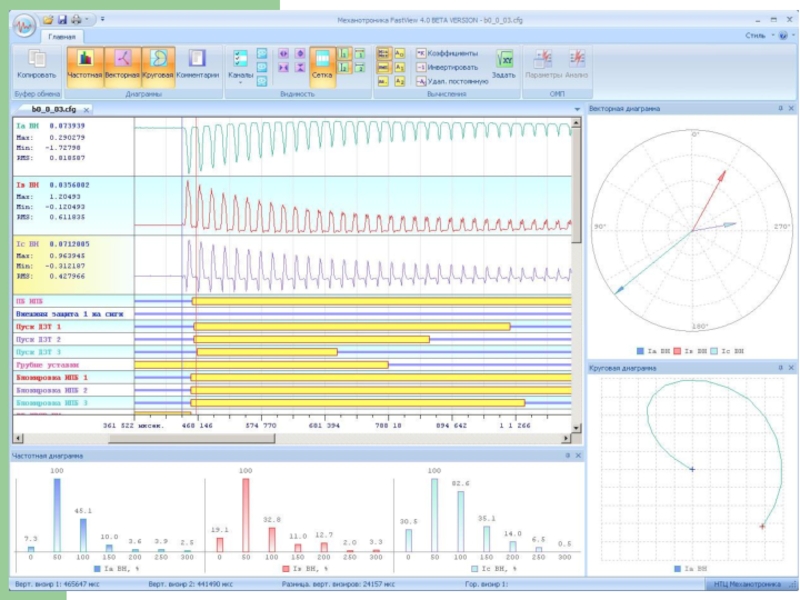Screen dimensions: 800x600
Task: Click Удал. постоянную in Вычисления
Action: [451, 81]
